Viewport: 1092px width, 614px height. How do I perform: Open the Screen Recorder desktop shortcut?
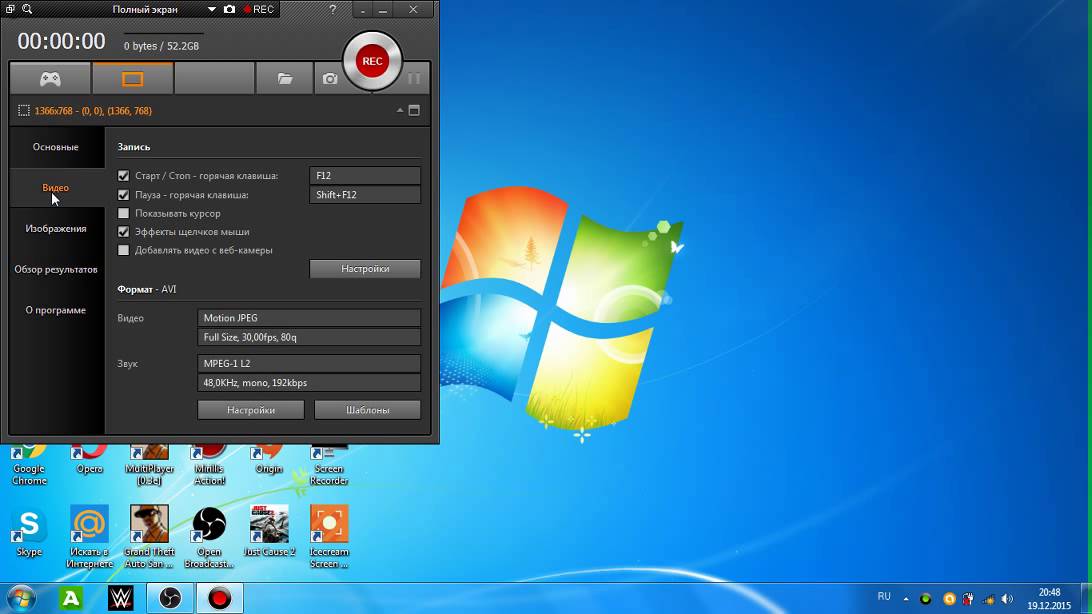[329, 465]
